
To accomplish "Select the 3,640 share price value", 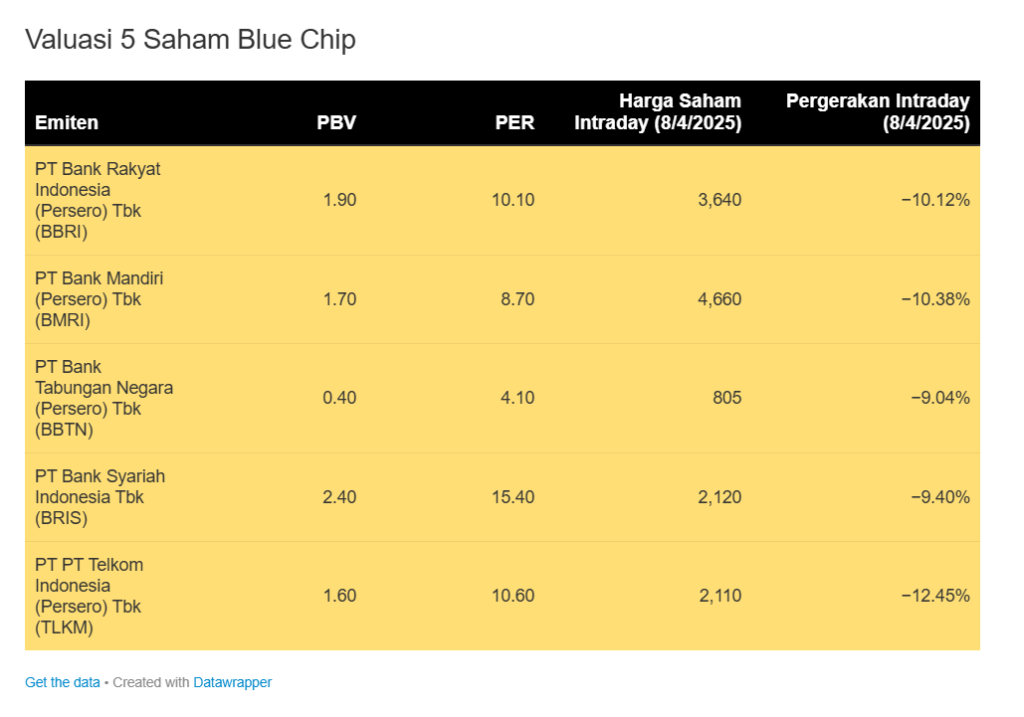I will [x=719, y=200].
